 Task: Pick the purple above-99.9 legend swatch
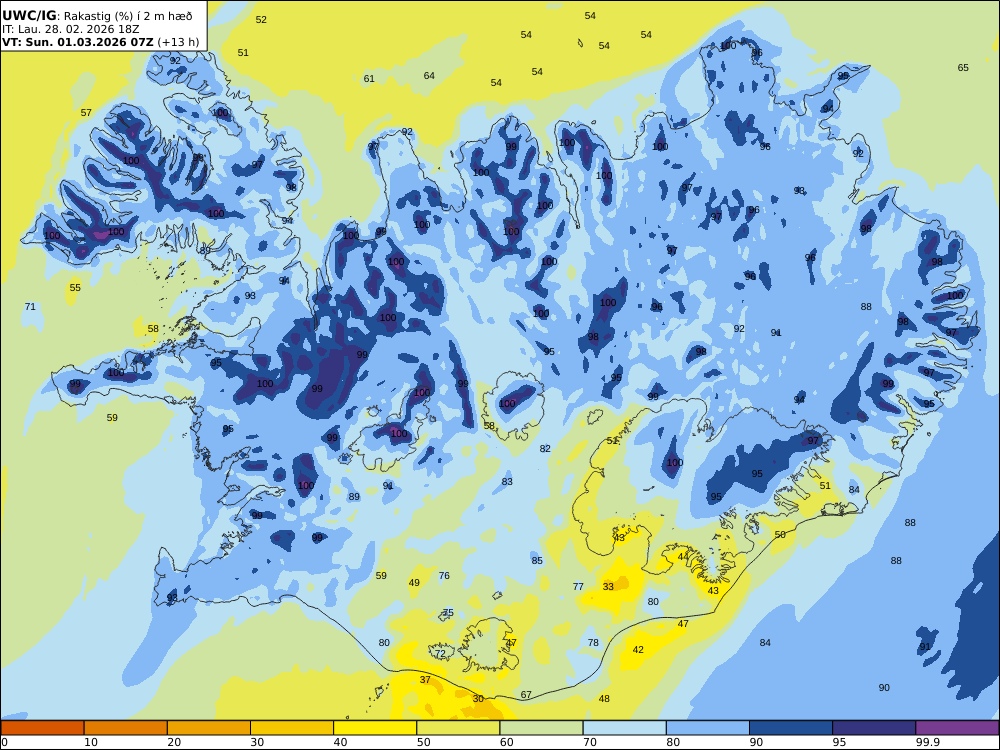click(x=957, y=728)
